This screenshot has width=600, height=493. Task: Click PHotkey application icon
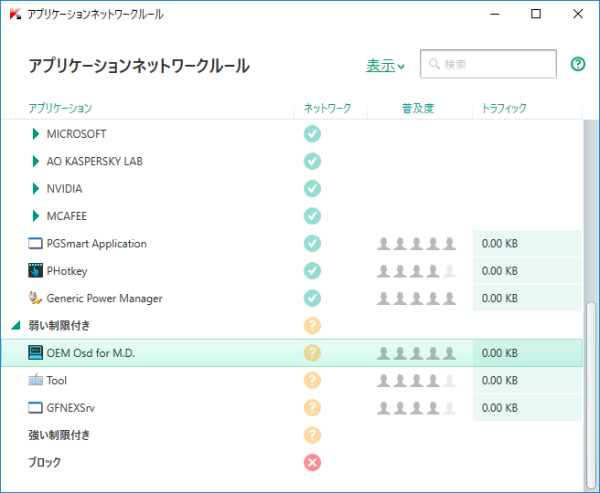point(35,270)
